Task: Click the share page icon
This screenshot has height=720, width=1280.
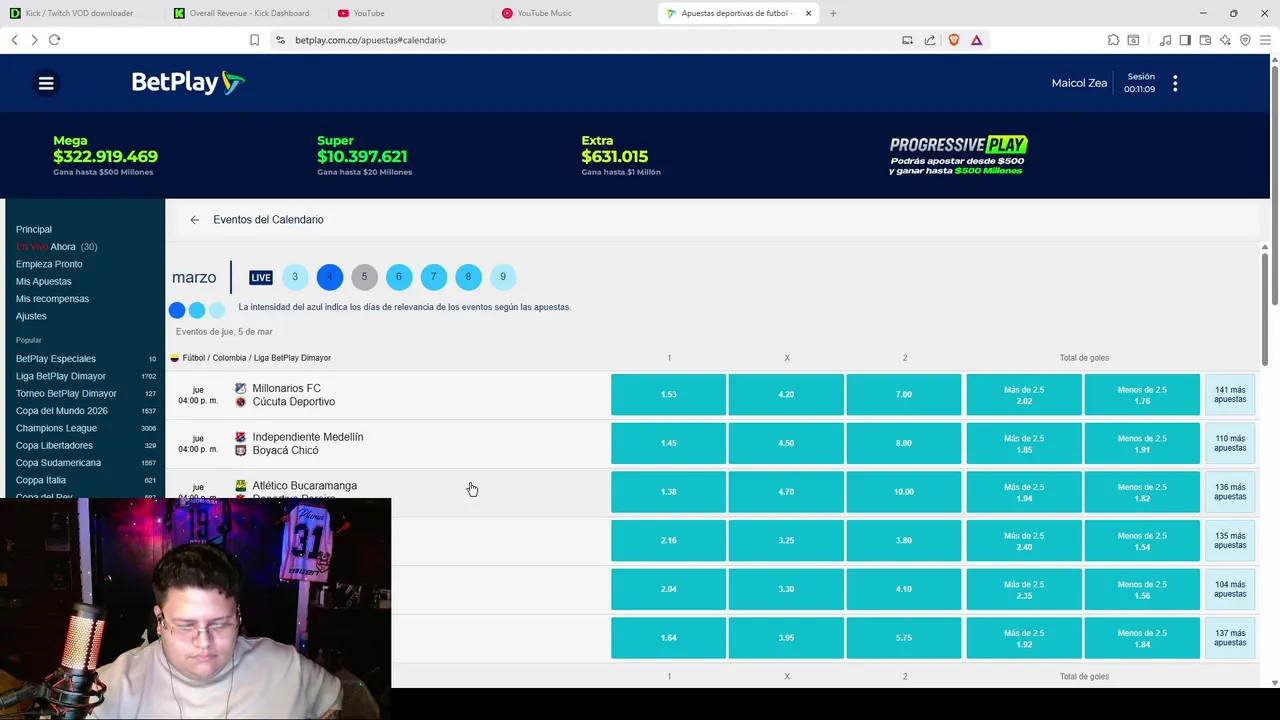Action: point(930,40)
